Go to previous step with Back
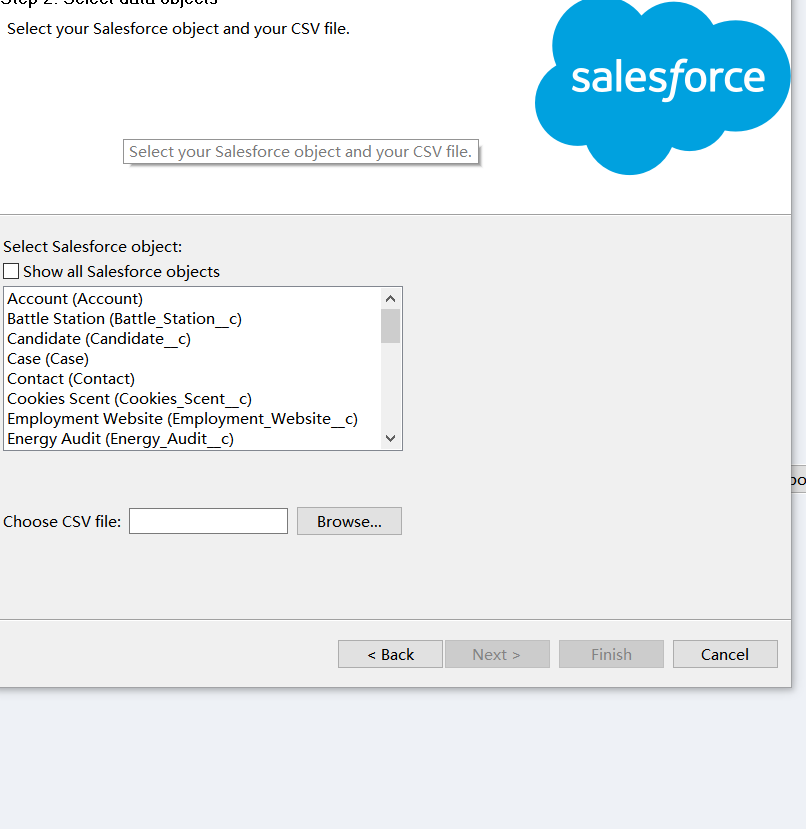This screenshot has height=829, width=806. click(390, 655)
